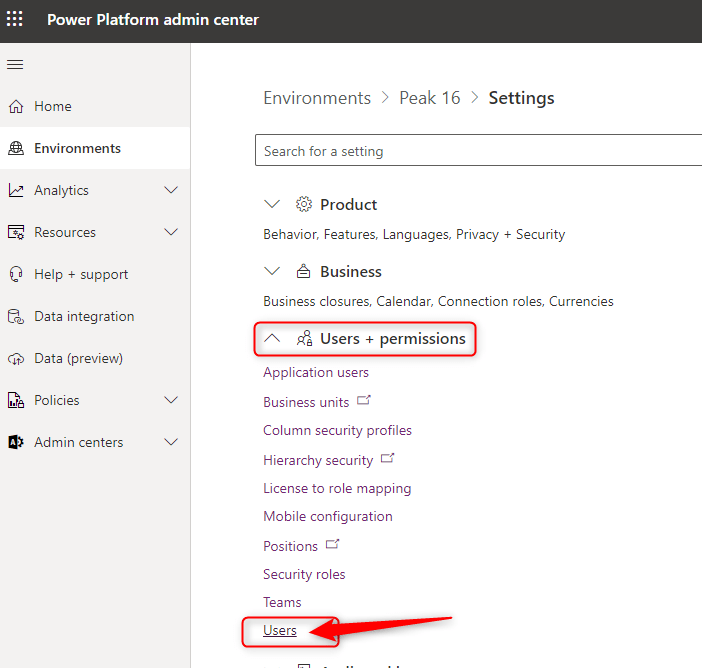The height and width of the screenshot is (668, 702).
Task: Open Security roles settings
Action: click(x=304, y=574)
